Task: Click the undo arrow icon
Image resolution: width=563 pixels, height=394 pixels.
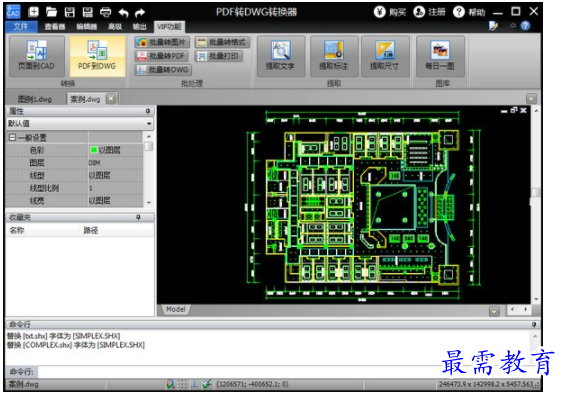Action: pyautogui.click(x=123, y=13)
